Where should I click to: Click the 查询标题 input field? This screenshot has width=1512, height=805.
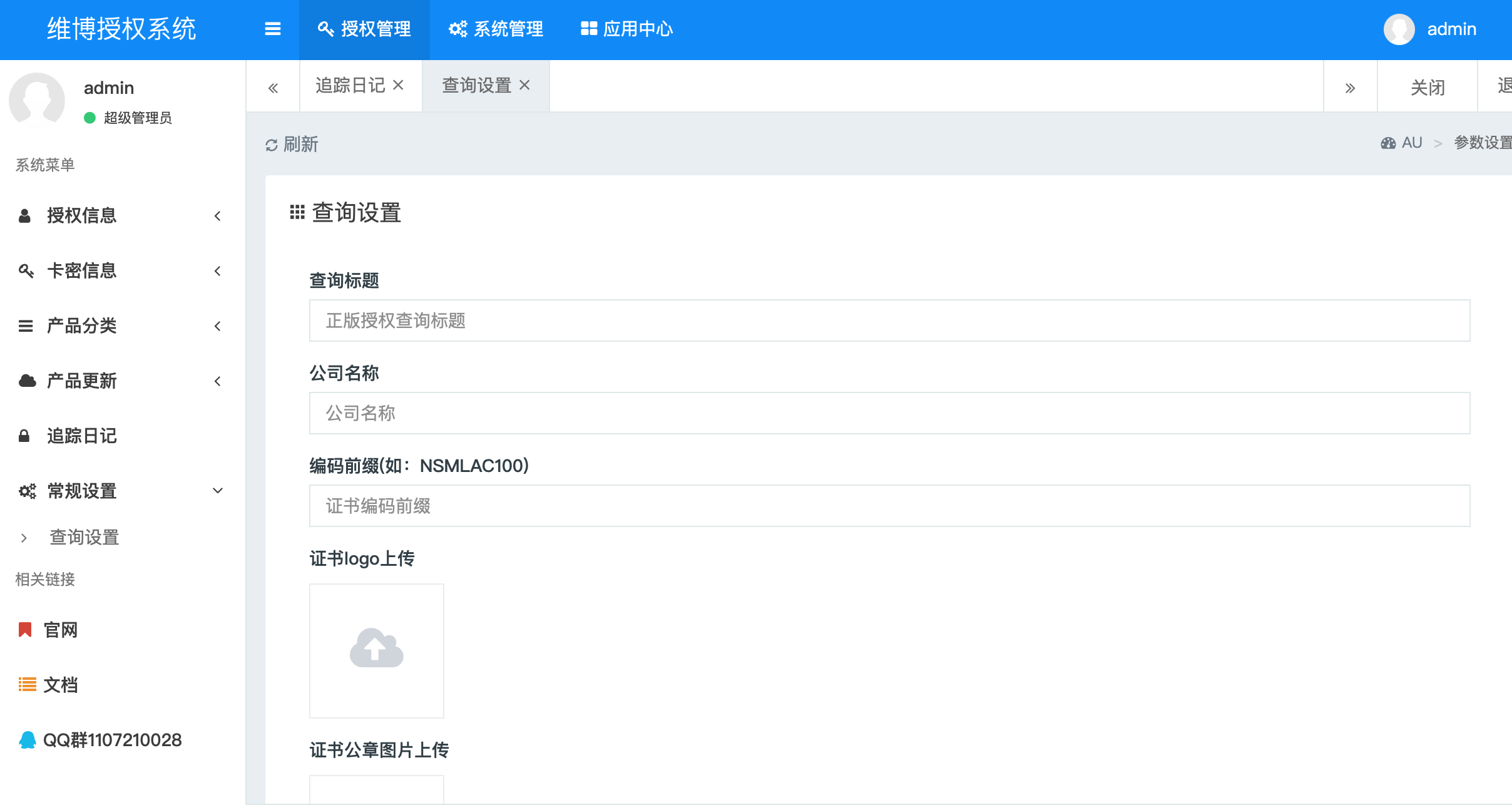[889, 320]
